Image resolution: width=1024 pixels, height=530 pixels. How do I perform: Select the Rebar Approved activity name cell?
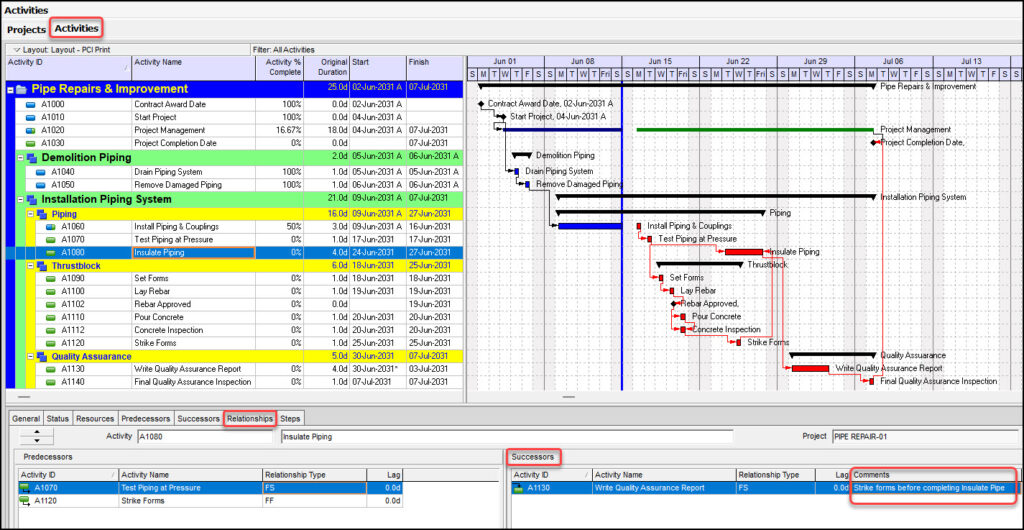pos(193,304)
